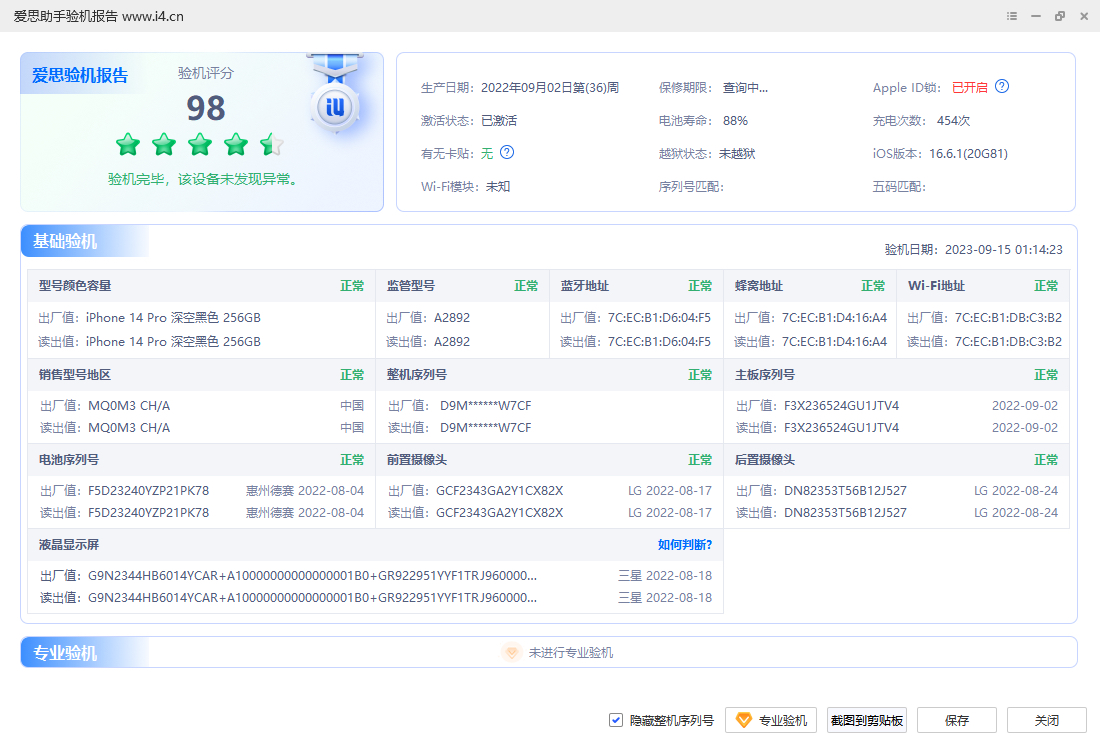Click the third green star in the rating
This screenshot has width=1100, height=749.
(200, 145)
